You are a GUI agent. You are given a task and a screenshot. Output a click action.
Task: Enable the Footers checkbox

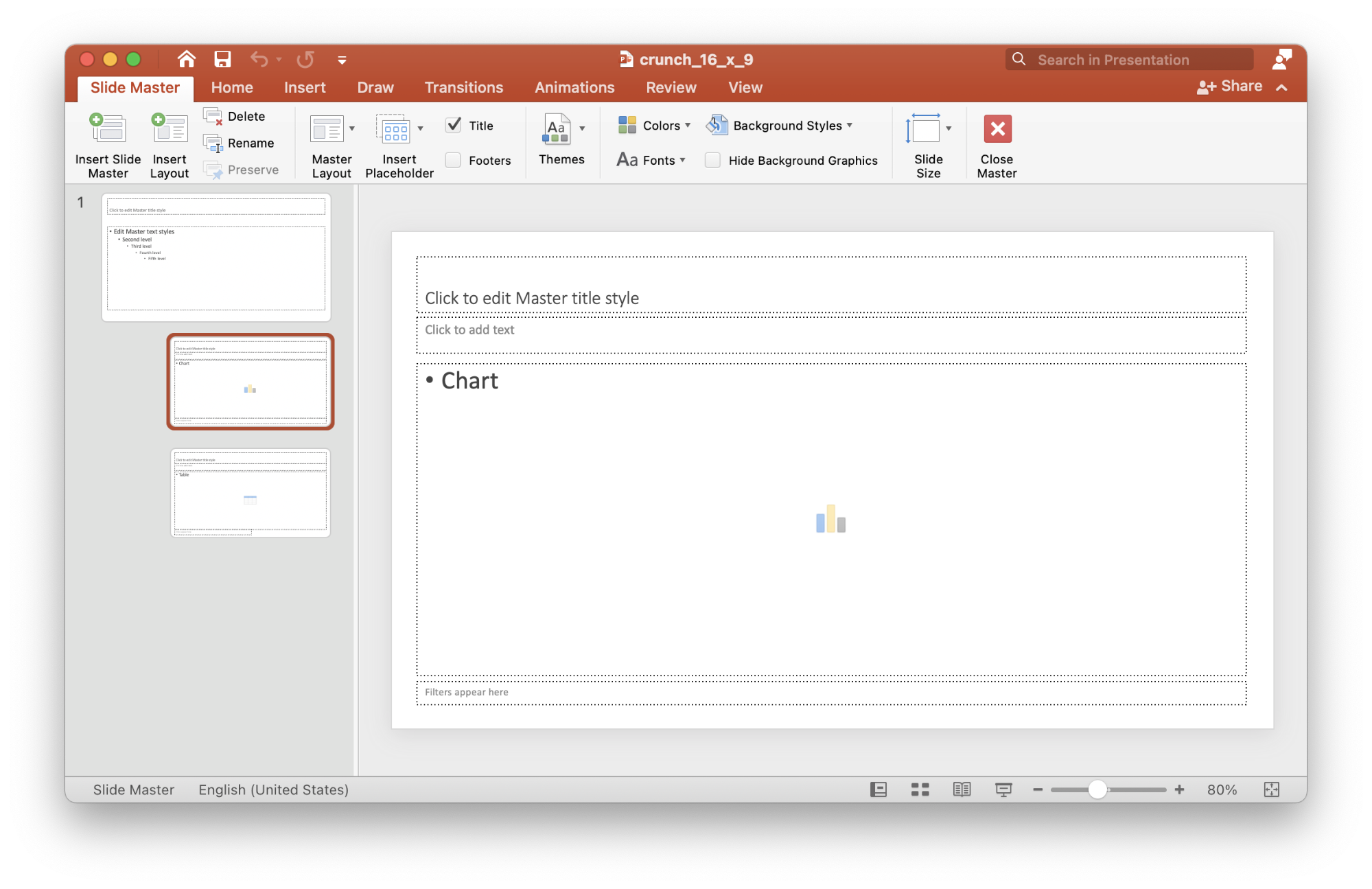pyautogui.click(x=453, y=160)
